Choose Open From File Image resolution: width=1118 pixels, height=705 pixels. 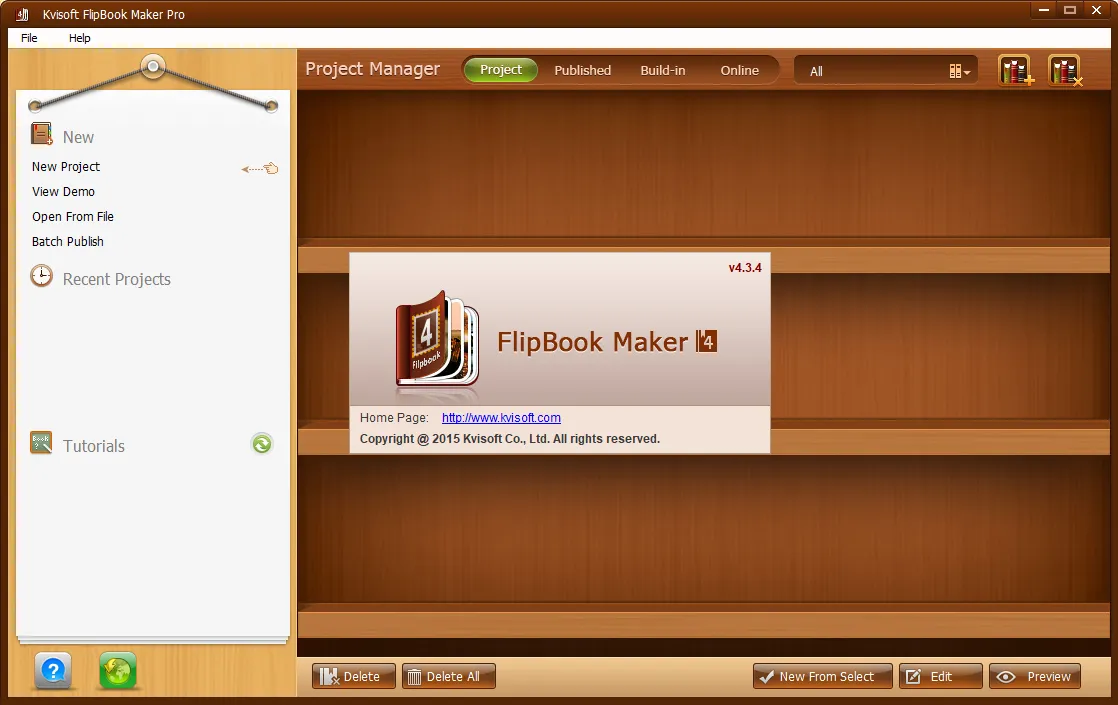73,216
